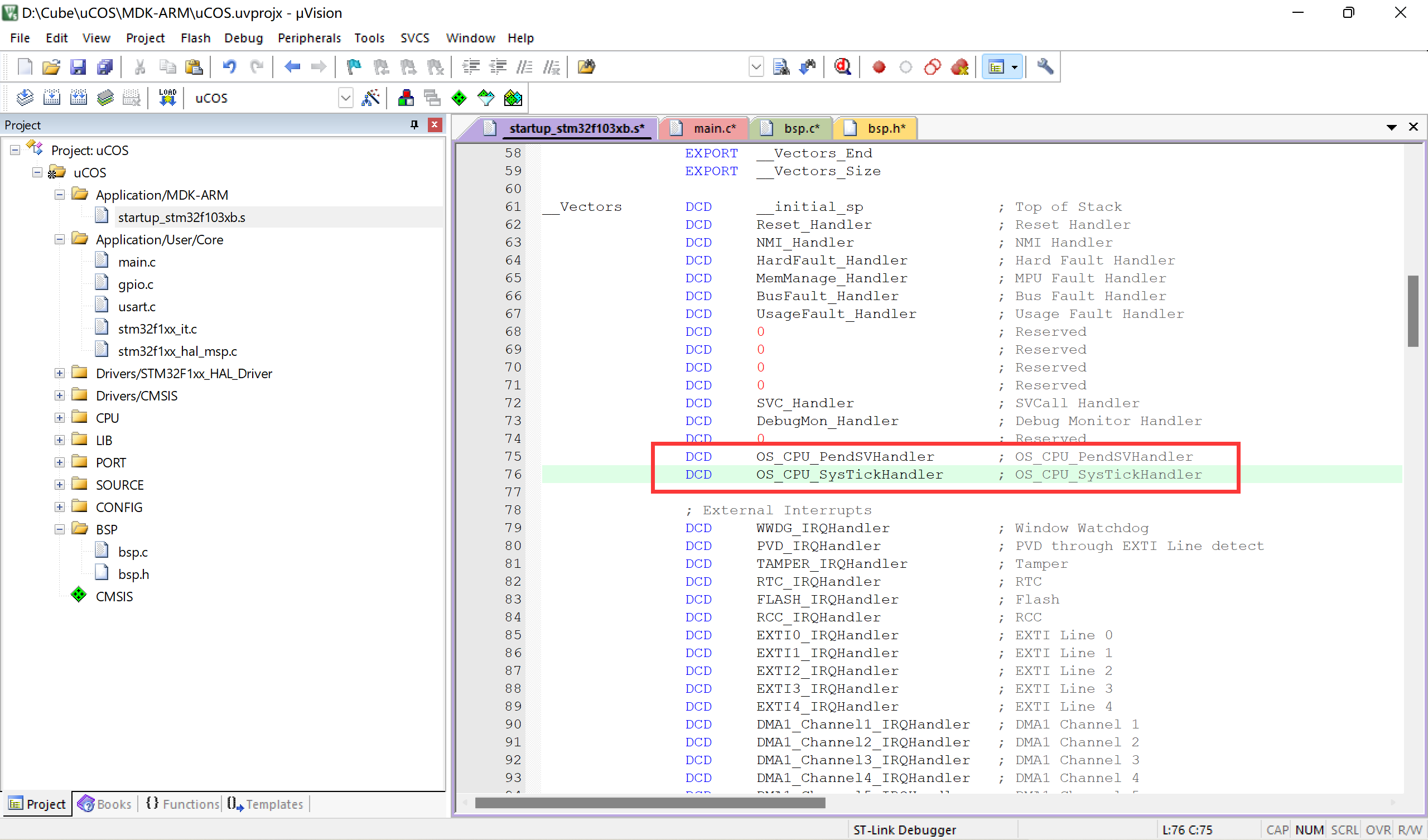Click the horizontal editor scrollbar

652,802
